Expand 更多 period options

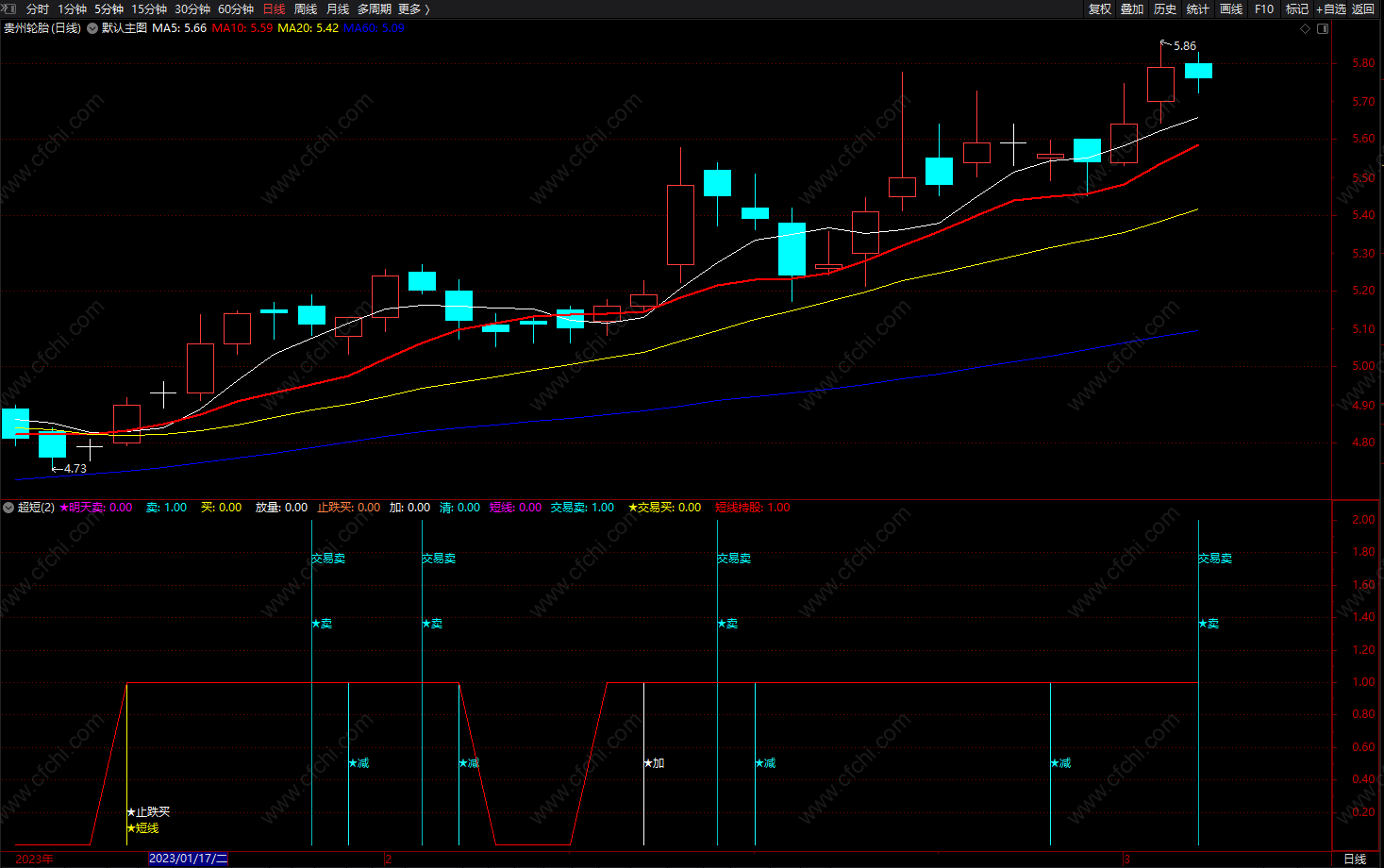[413, 8]
